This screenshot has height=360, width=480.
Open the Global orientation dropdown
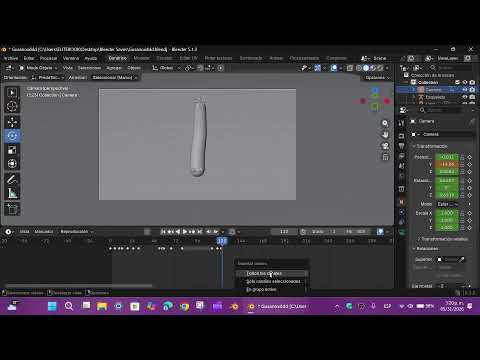click(x=166, y=68)
